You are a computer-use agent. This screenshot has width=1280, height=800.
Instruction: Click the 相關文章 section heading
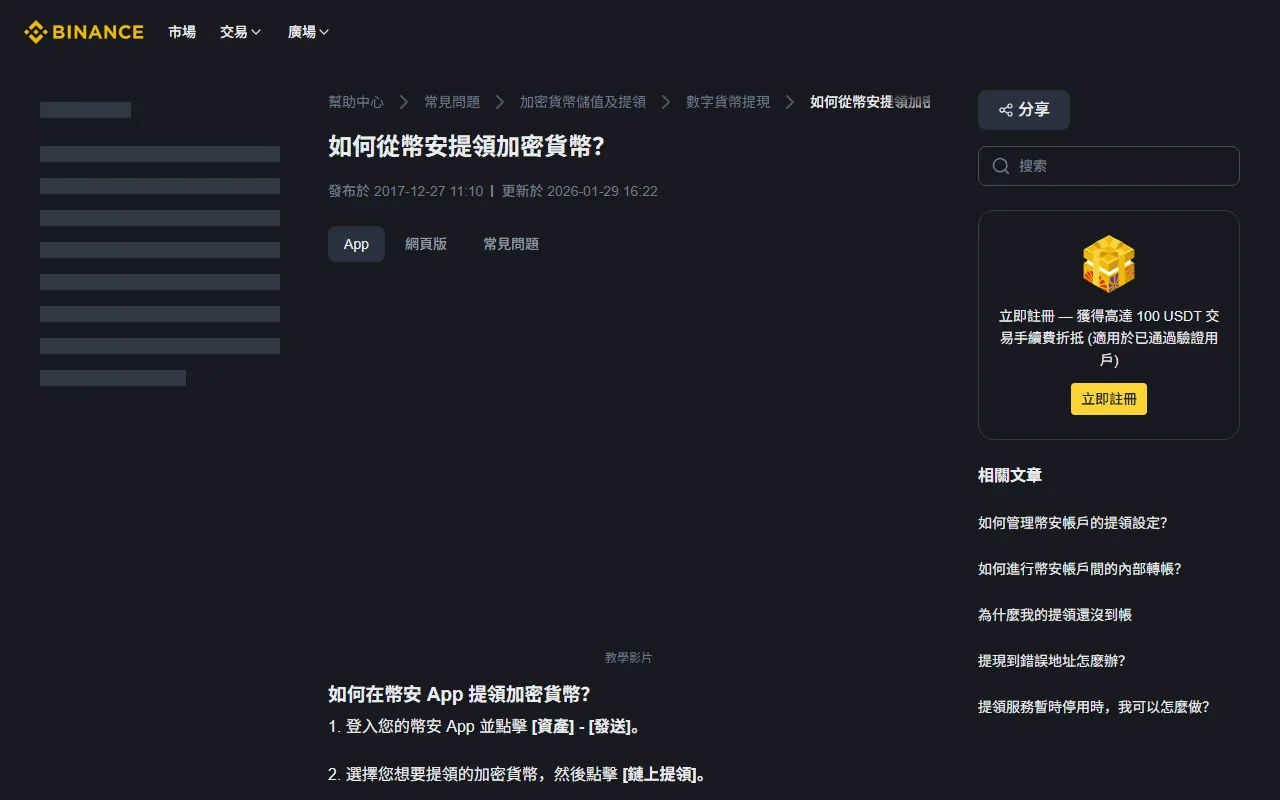[1010, 476]
